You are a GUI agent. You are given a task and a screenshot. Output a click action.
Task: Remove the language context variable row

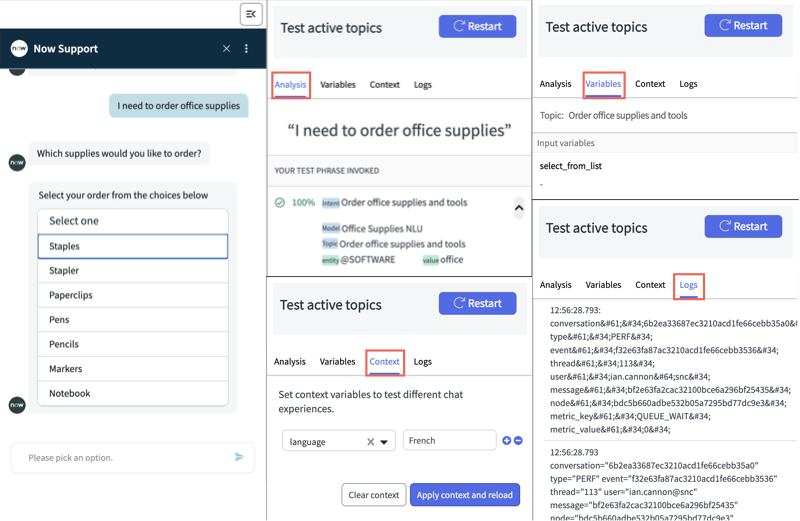pyautogui.click(x=518, y=440)
